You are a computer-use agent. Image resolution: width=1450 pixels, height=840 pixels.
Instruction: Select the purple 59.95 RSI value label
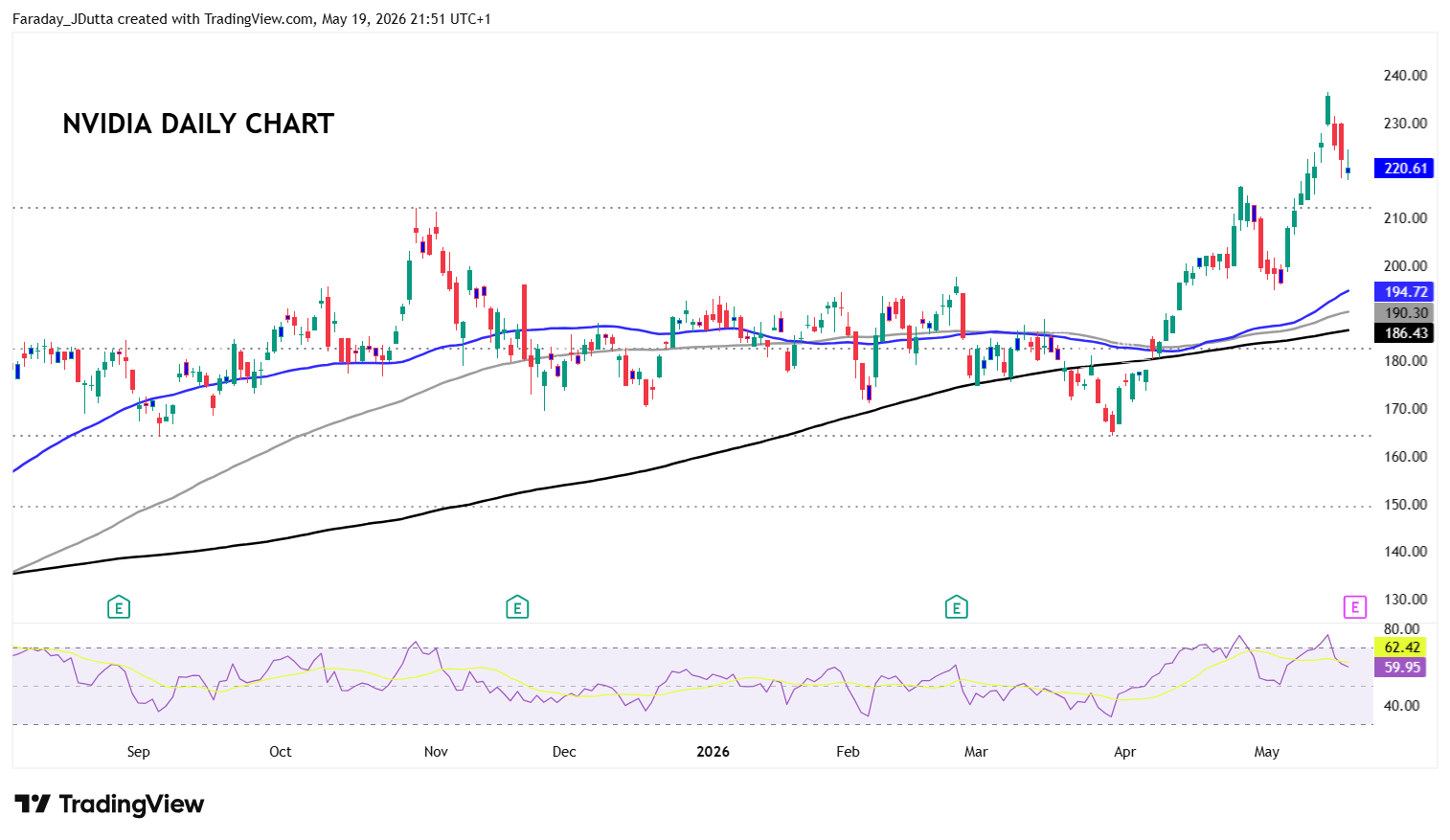click(1401, 668)
